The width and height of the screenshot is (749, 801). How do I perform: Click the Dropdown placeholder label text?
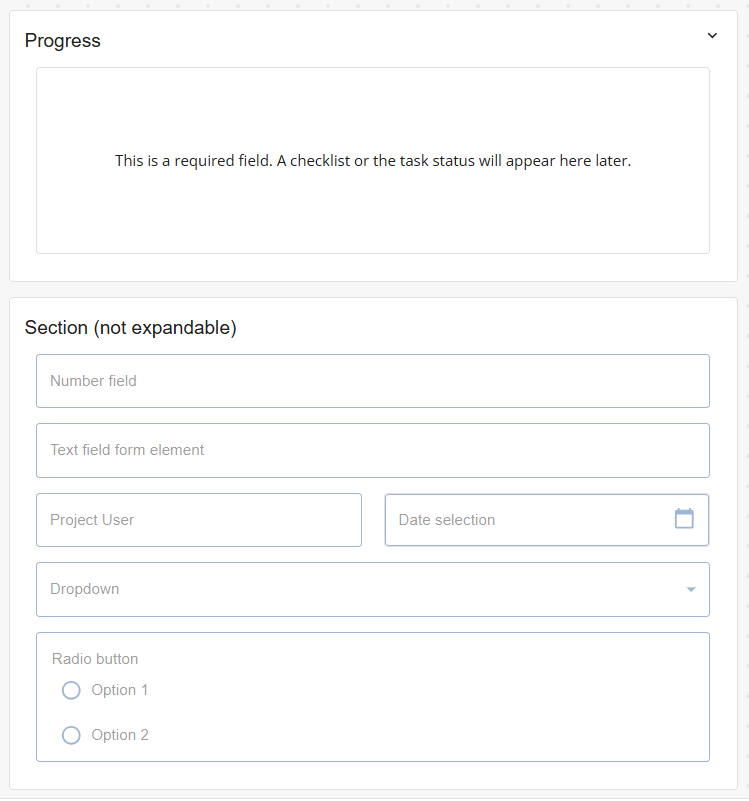pos(84,589)
